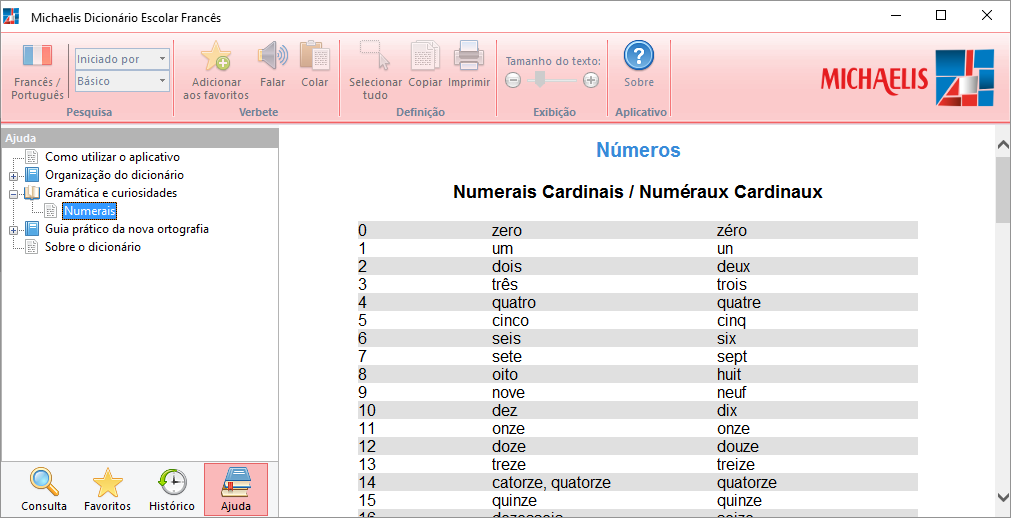Decrease text size with minus button

tap(513, 81)
